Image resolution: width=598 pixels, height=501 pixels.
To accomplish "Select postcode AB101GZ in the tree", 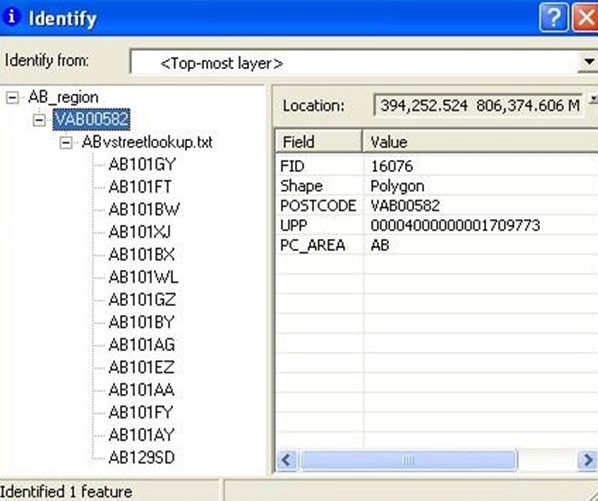I will (142, 300).
